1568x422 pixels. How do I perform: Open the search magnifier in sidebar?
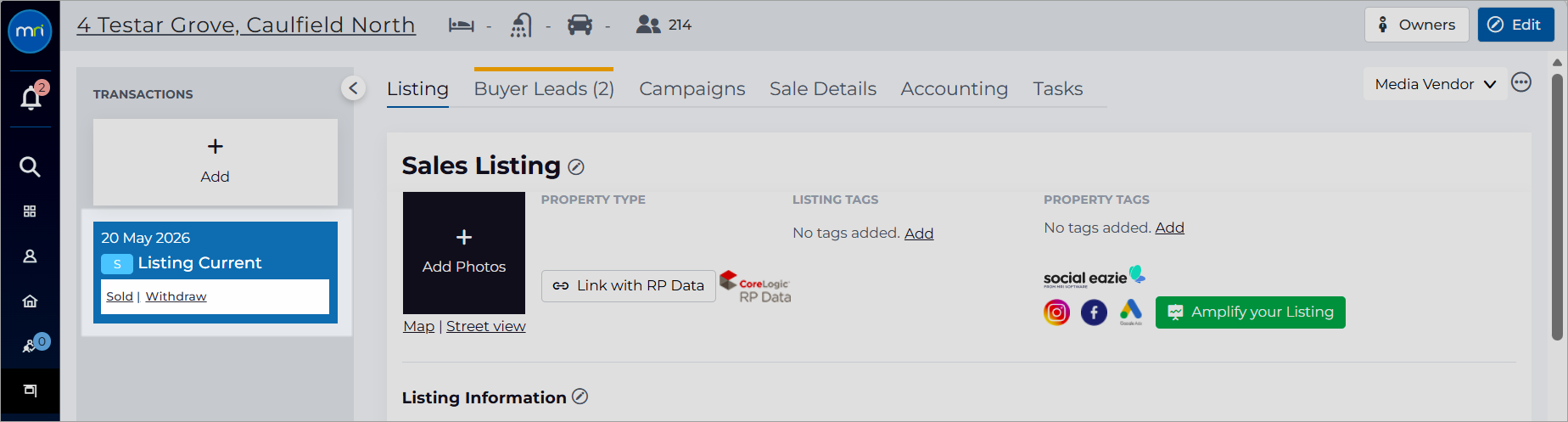(x=30, y=166)
